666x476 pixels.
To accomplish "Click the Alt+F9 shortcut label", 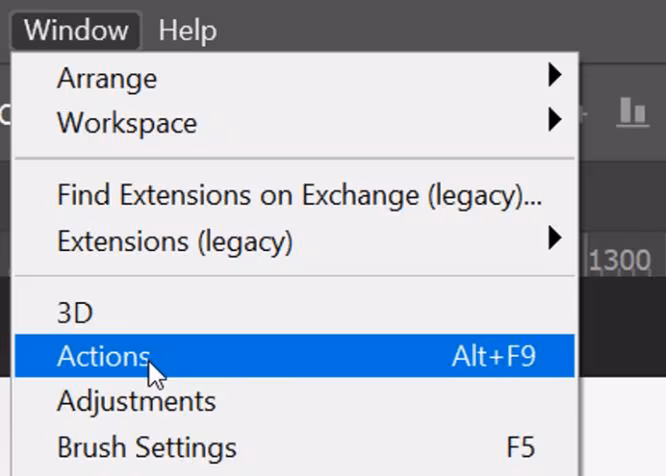I will 493,356.
